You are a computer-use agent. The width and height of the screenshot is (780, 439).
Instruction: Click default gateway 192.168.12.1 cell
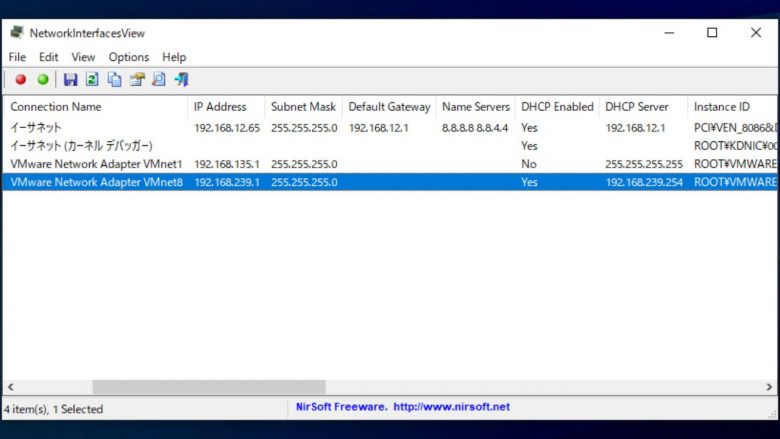pos(379,128)
